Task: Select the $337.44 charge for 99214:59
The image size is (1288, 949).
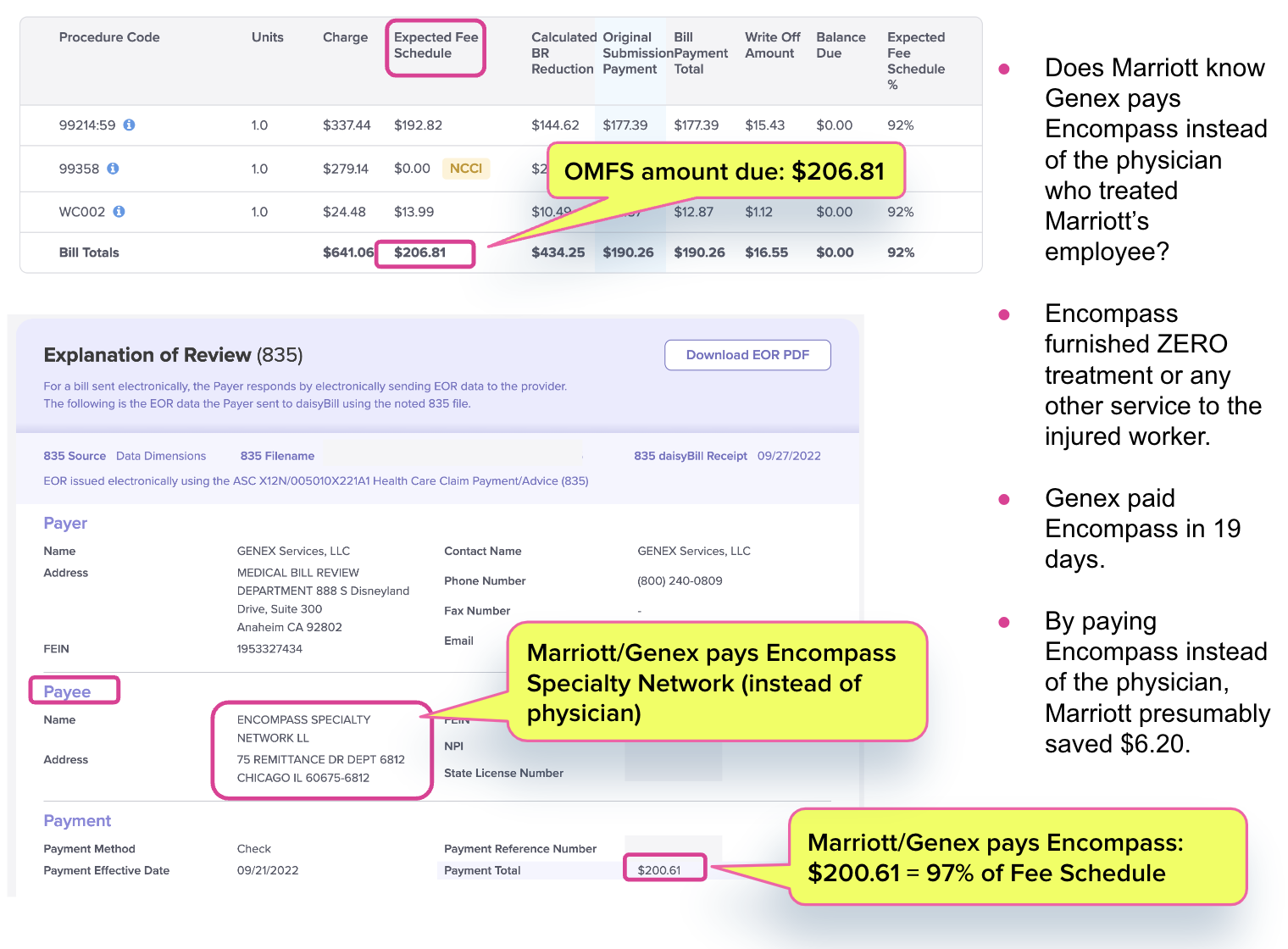Action: pyautogui.click(x=347, y=125)
